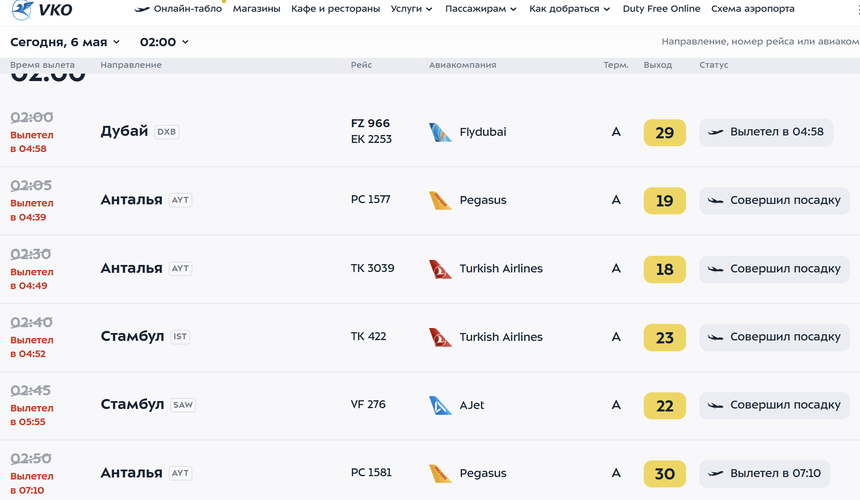This screenshot has height=500, width=860.
Task: Click the Вылетел в 04:58 status button
Action: click(x=766, y=132)
